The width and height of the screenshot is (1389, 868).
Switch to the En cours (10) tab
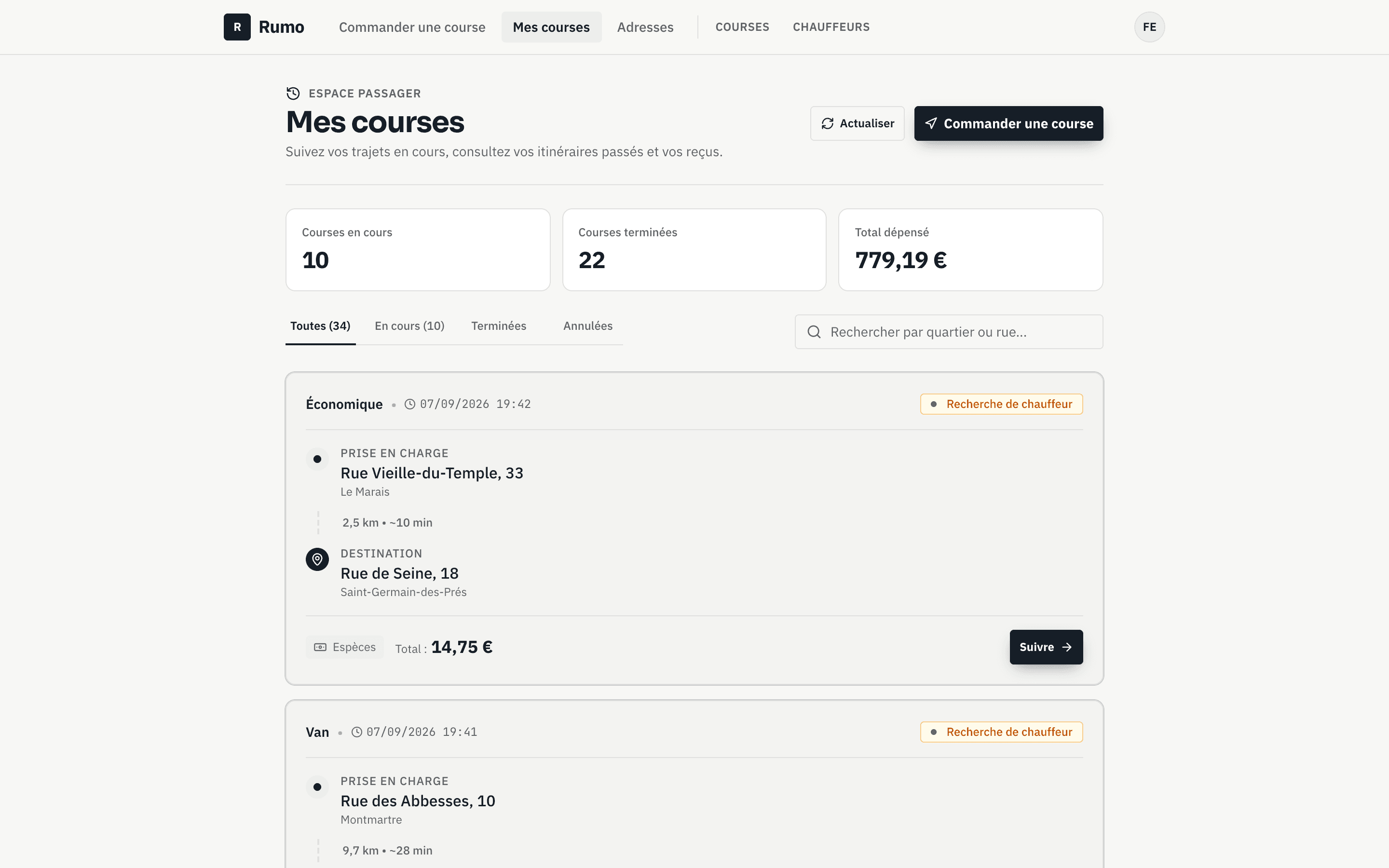(x=410, y=326)
